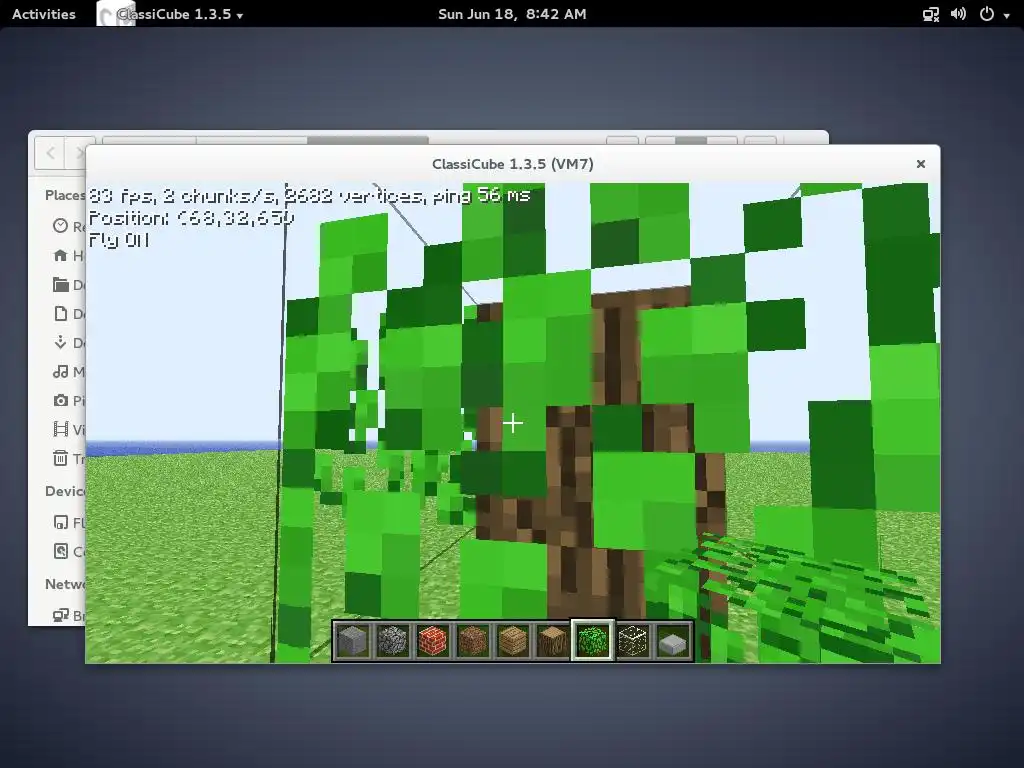Open Videos folder in Files sidebar
Screen dimensions: 1024x768
pyautogui.click(x=68, y=429)
